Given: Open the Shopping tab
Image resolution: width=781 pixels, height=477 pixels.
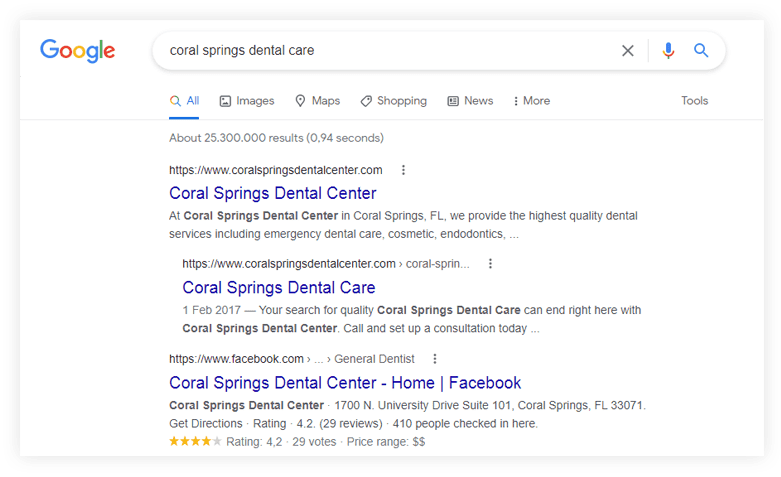Looking at the screenshot, I should pyautogui.click(x=393, y=101).
